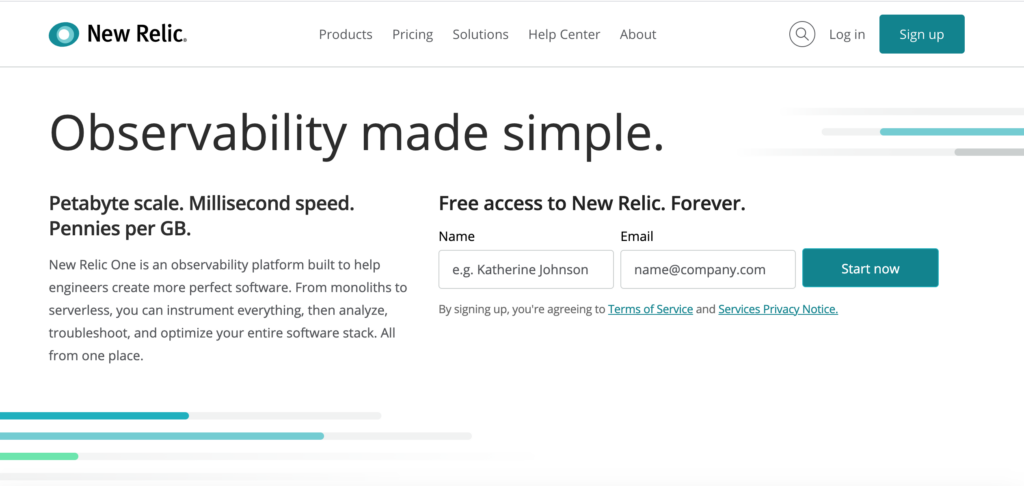Open the search magnifier icon
The image size is (1024, 486).
click(x=802, y=34)
